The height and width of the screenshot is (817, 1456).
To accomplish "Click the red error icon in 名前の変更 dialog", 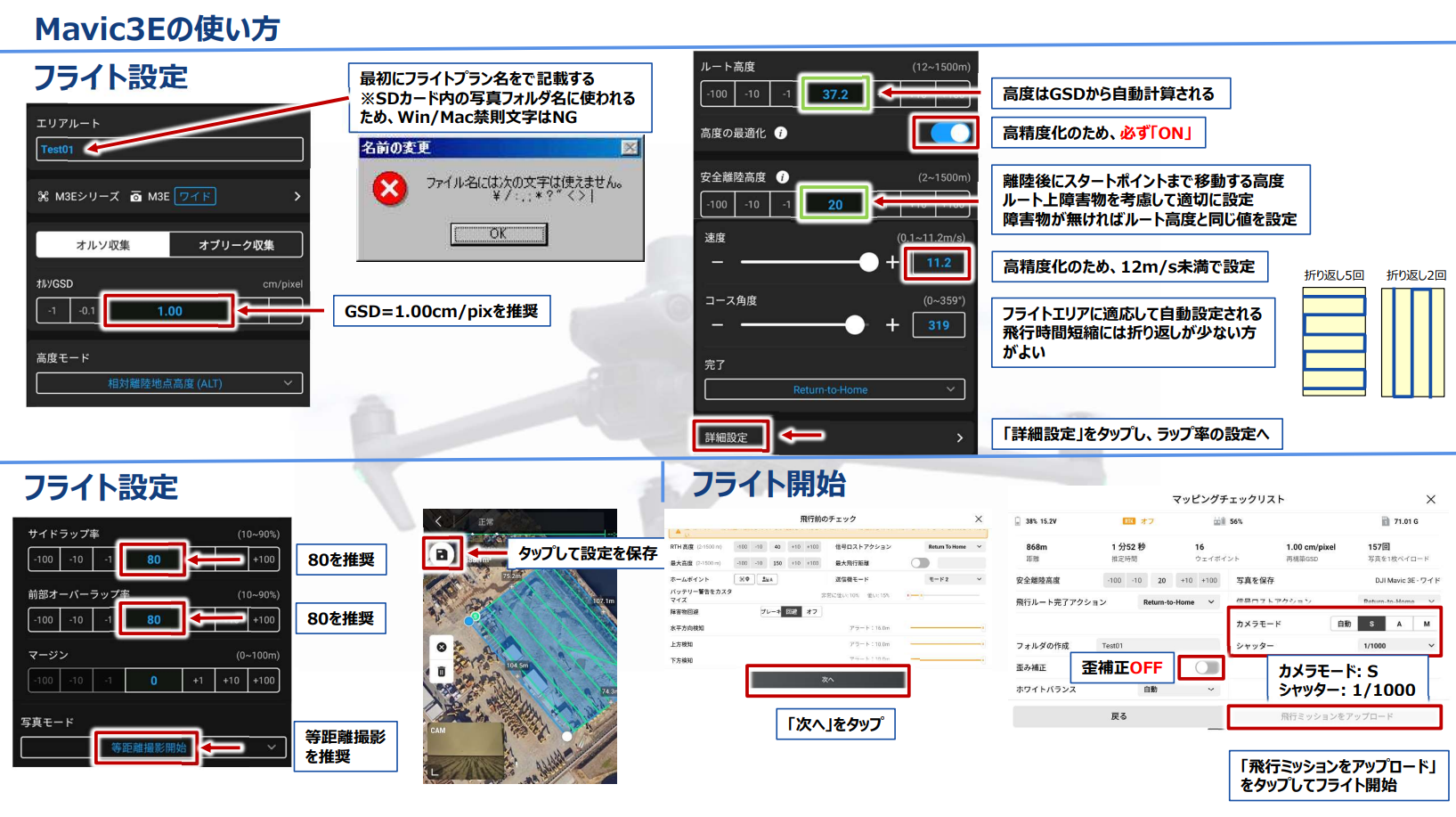I will (390, 189).
